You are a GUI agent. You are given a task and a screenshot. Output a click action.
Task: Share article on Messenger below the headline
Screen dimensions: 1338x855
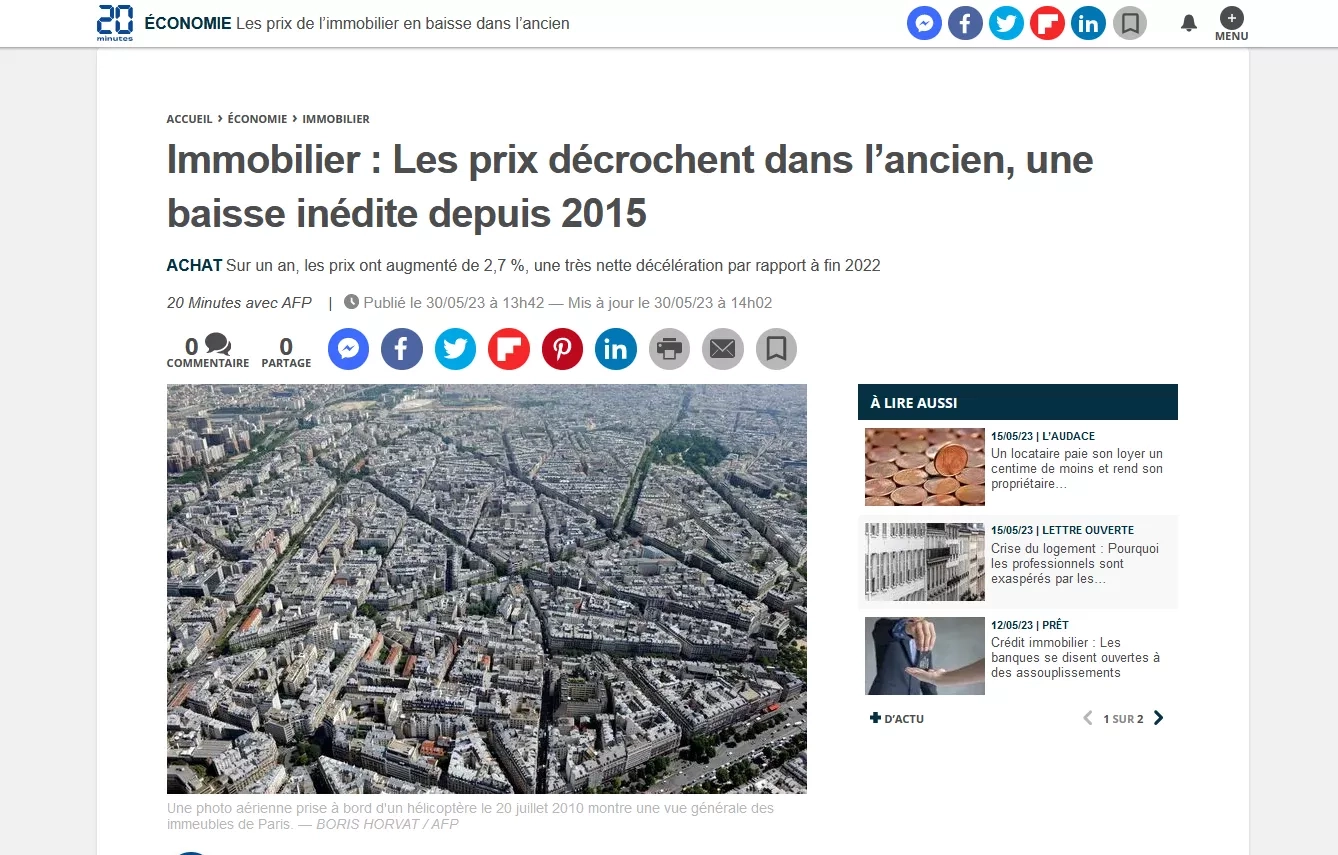tap(348, 349)
